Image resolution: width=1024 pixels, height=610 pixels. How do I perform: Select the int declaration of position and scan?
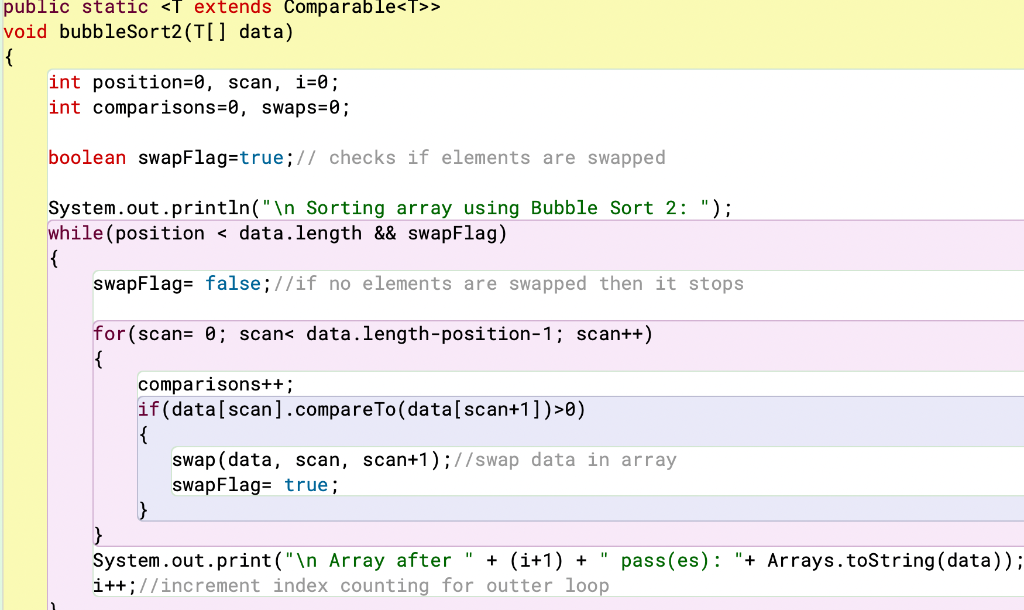point(63,82)
